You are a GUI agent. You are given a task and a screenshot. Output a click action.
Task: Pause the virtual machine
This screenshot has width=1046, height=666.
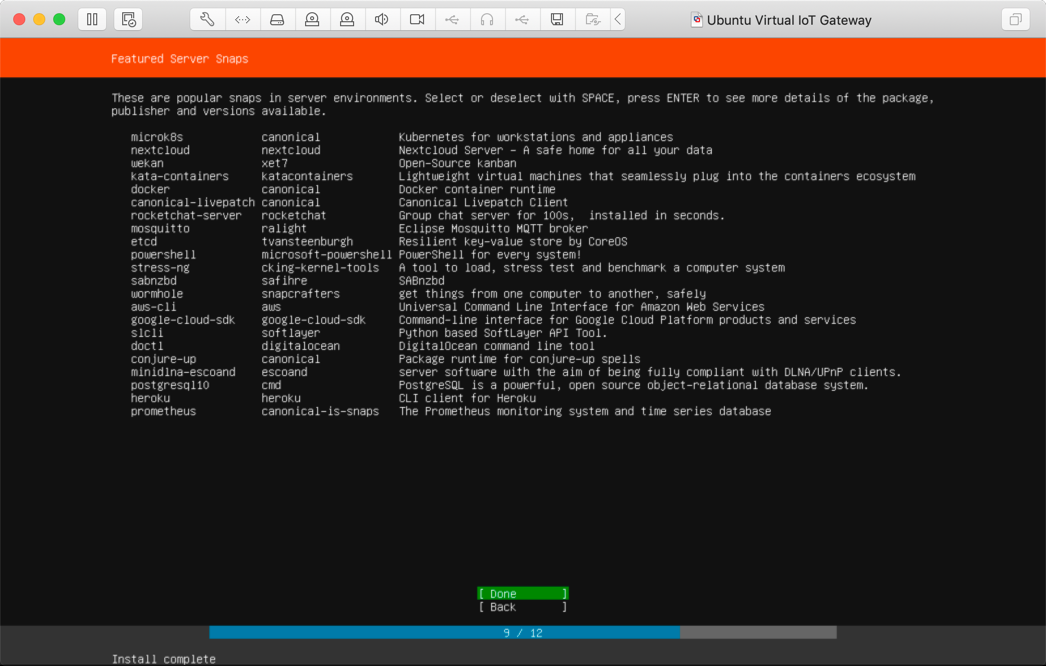[92, 19]
